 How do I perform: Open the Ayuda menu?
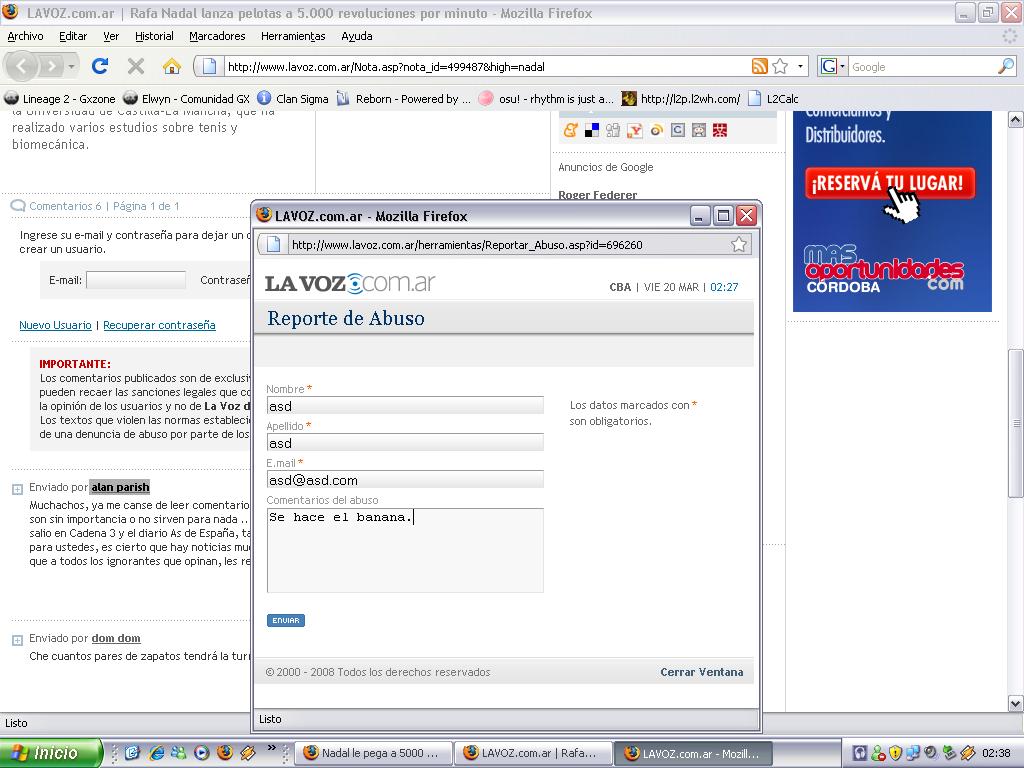pos(357,36)
